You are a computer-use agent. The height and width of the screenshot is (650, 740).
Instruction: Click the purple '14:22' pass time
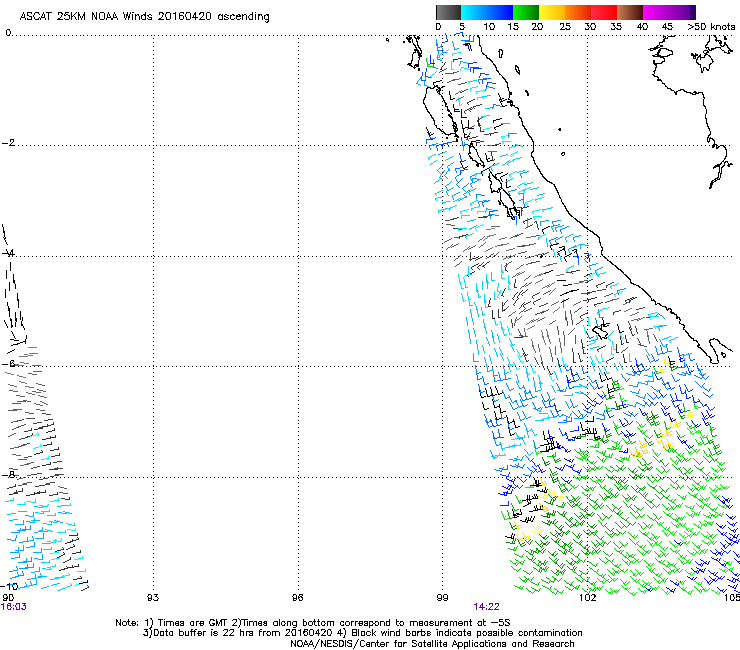[487, 607]
